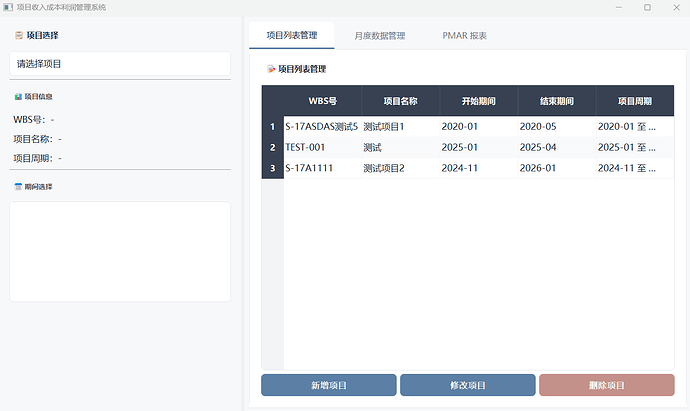Close the application window
The image size is (690, 411).
676,7
